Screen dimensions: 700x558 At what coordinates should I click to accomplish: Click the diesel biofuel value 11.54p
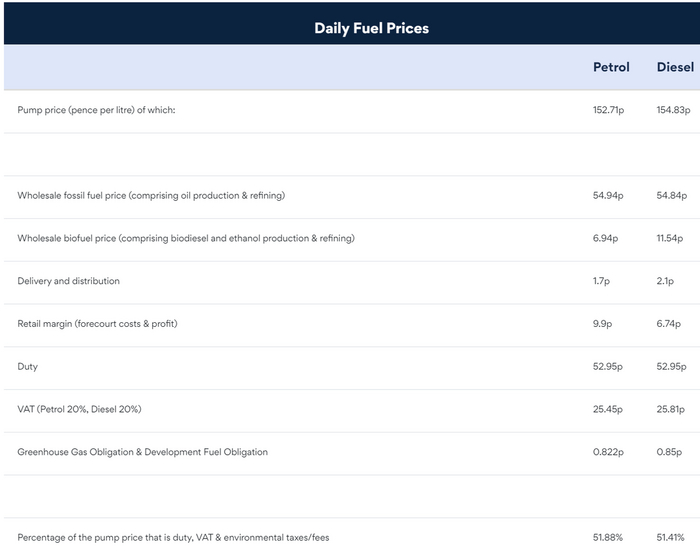tap(671, 238)
